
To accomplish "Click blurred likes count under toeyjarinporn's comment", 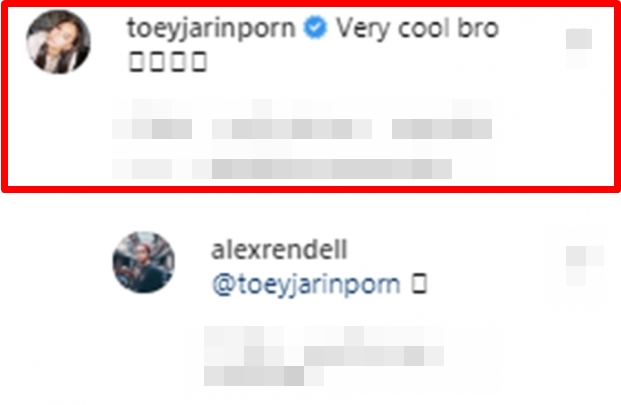I will (292, 129).
